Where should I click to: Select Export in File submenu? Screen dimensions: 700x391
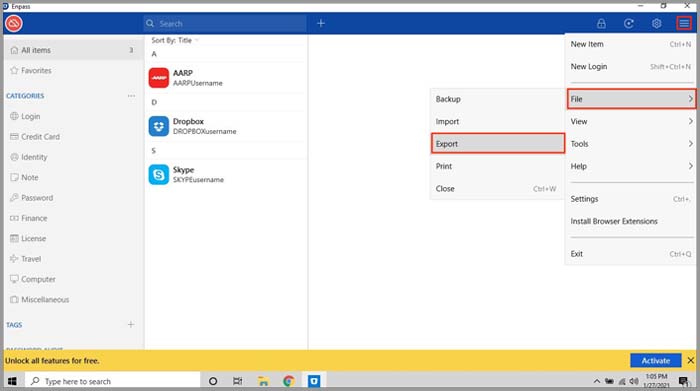click(x=498, y=144)
